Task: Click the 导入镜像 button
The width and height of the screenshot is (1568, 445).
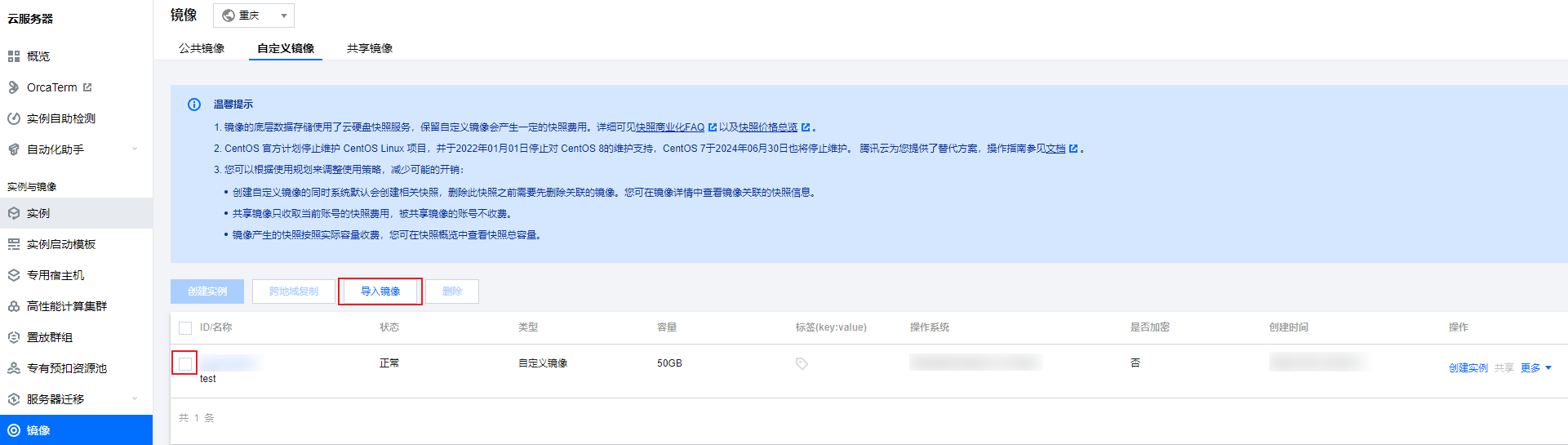Action: pyautogui.click(x=380, y=291)
